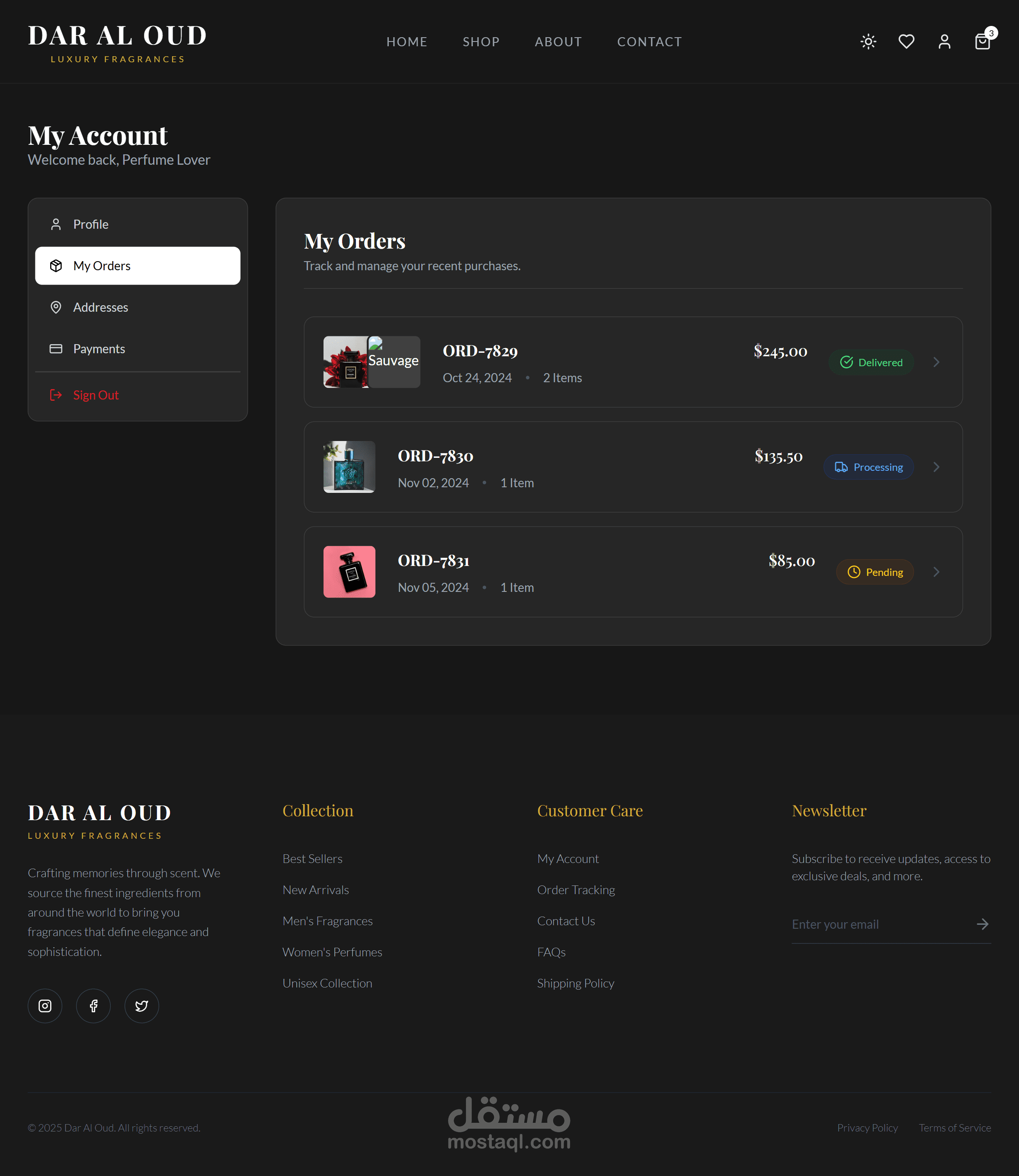
Task: Open the Order Tracking footer link
Action: coord(576,889)
